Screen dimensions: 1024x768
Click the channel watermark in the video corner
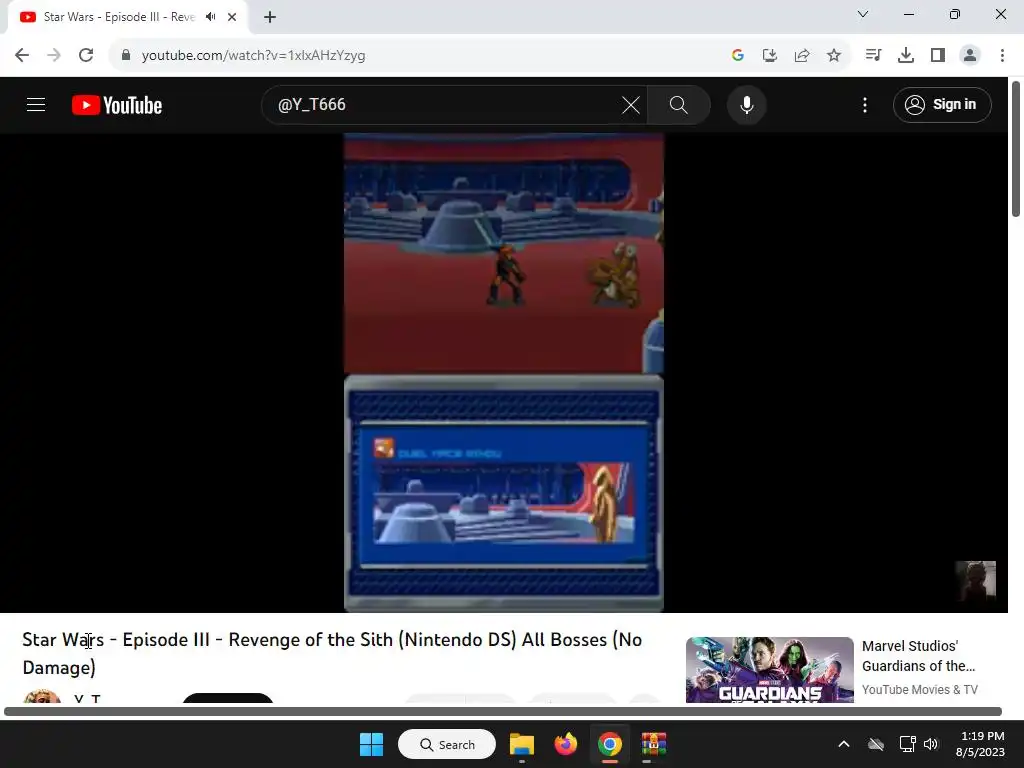tap(976, 580)
